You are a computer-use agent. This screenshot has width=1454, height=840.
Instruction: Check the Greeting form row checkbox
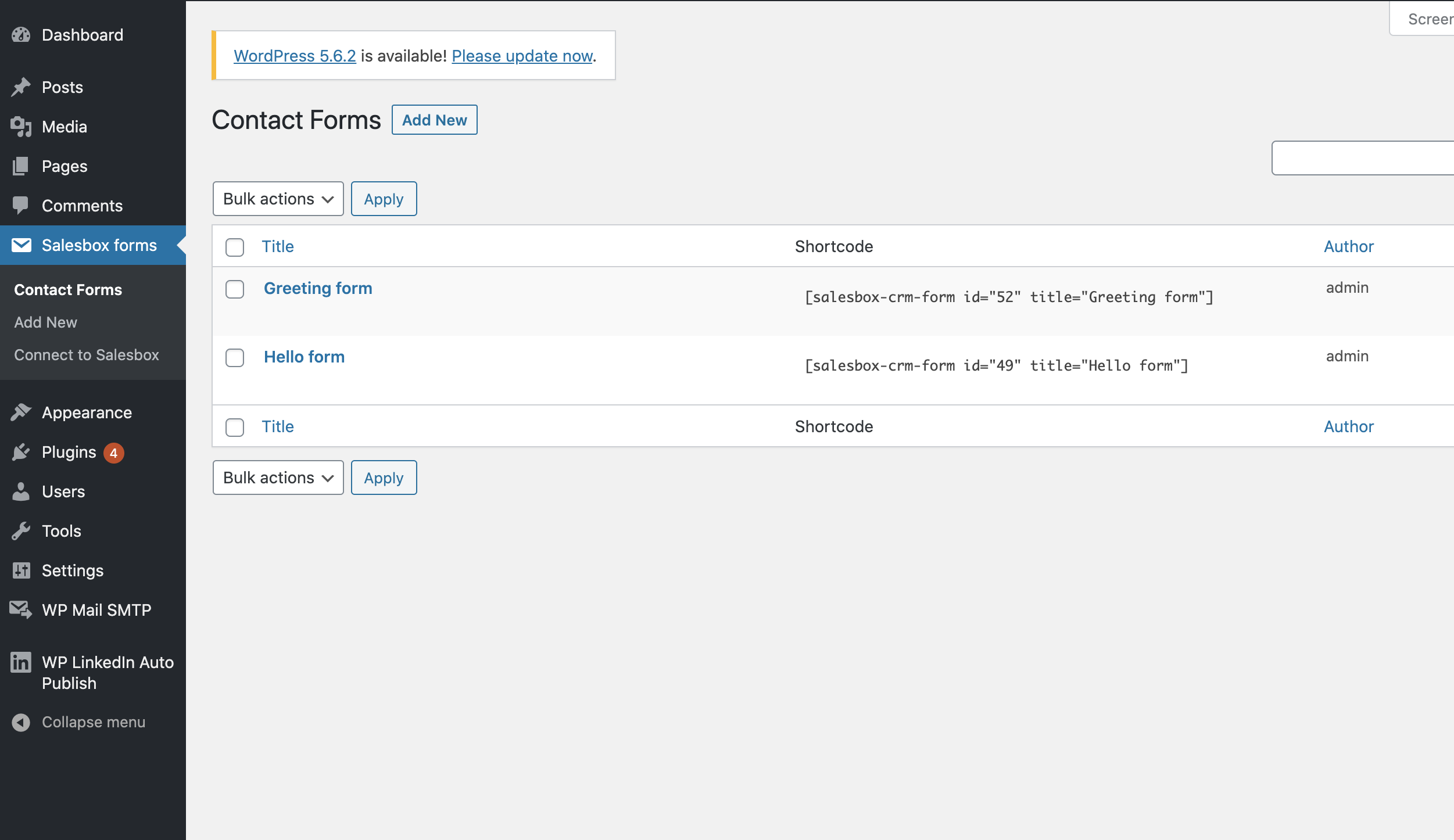pyautogui.click(x=235, y=289)
